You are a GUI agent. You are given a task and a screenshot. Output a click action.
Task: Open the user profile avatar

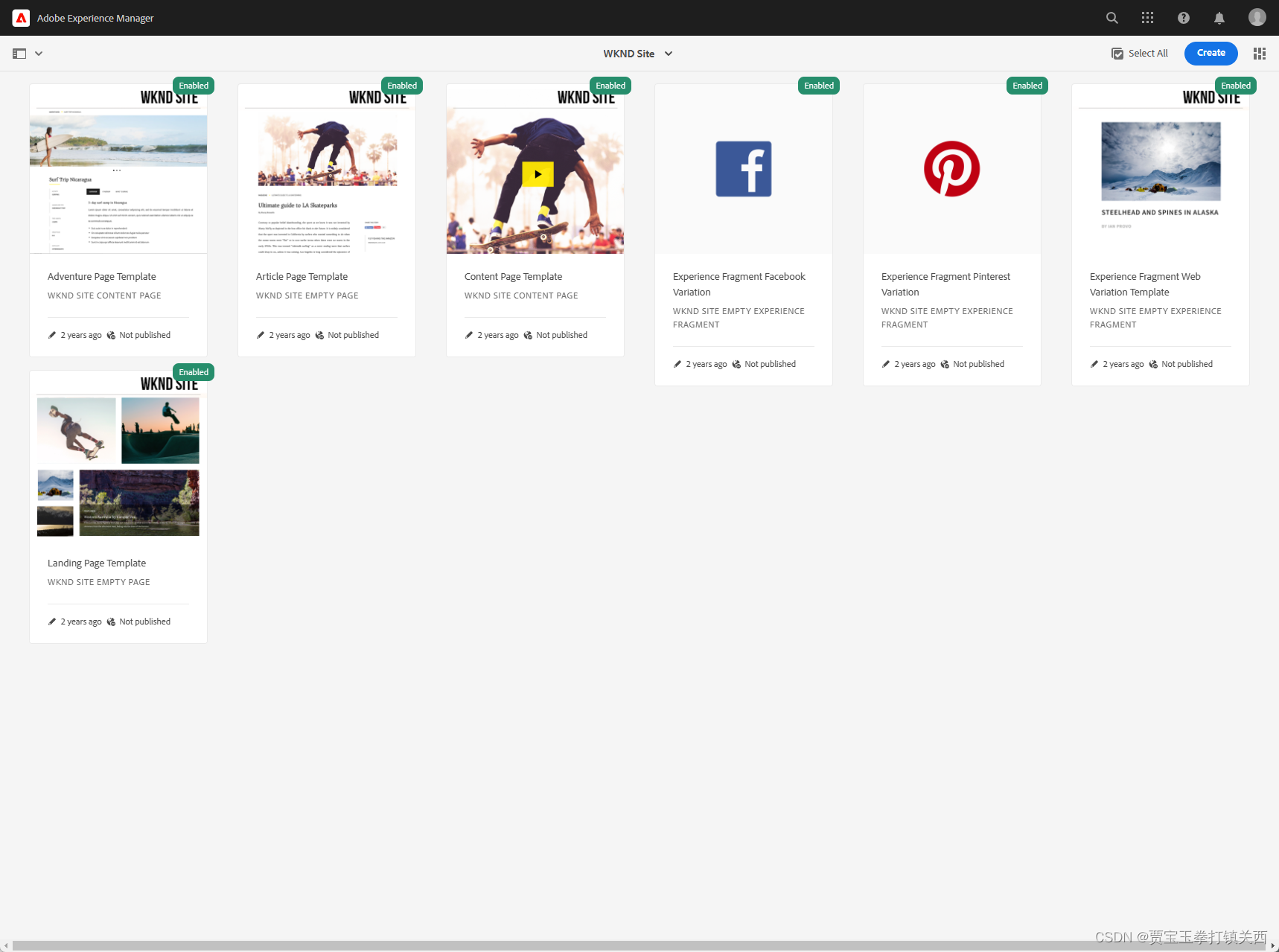(1257, 17)
